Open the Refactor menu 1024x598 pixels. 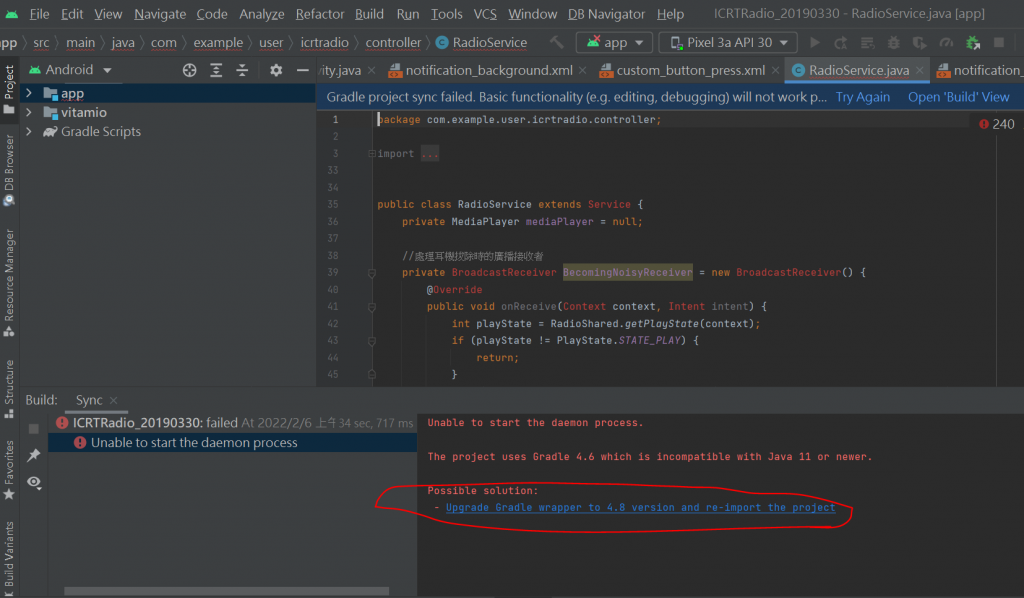[x=319, y=14]
